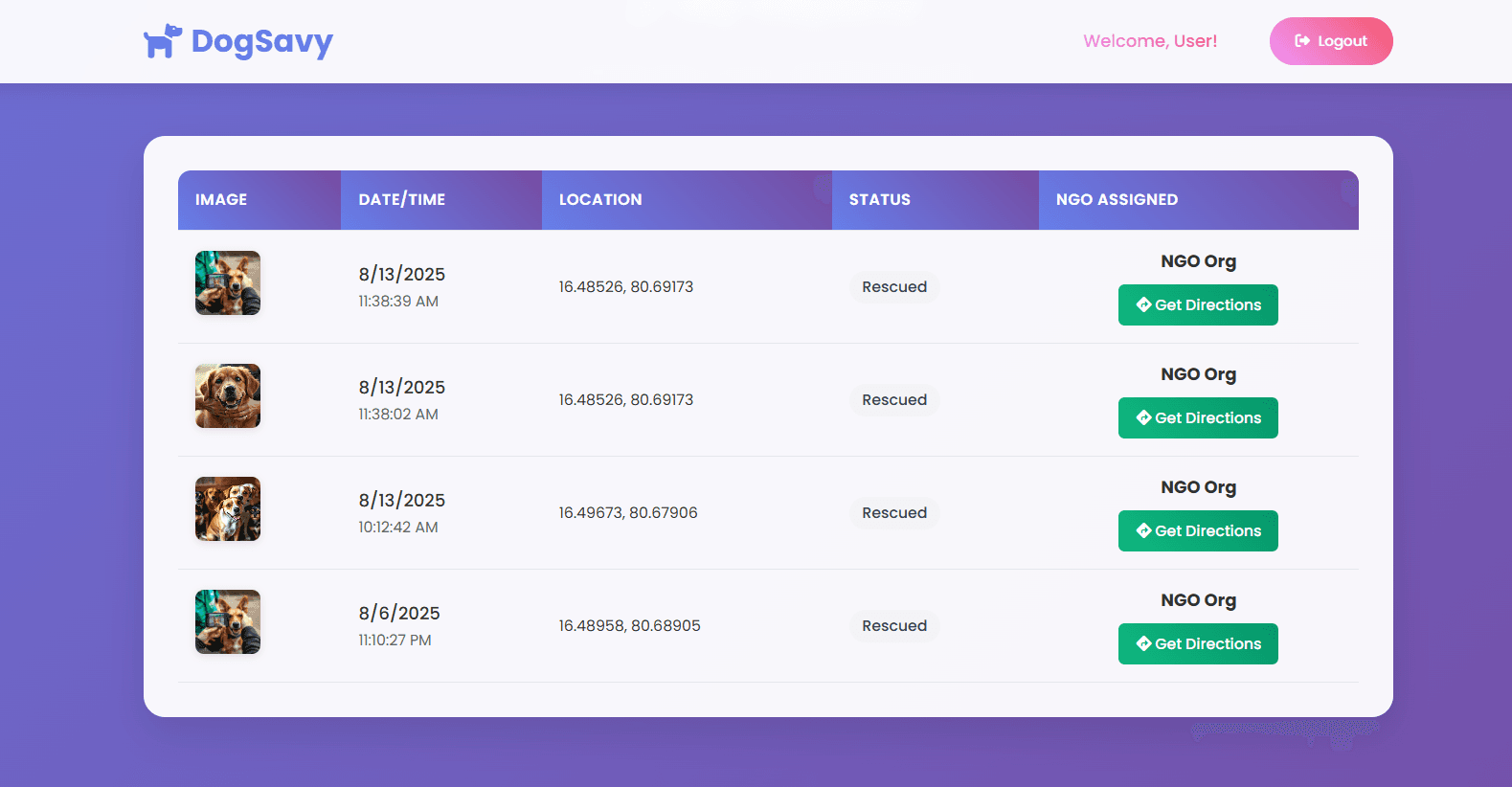The image size is (1512, 787).
Task: Get Directions for the 8/6/2025 report
Action: (x=1198, y=644)
